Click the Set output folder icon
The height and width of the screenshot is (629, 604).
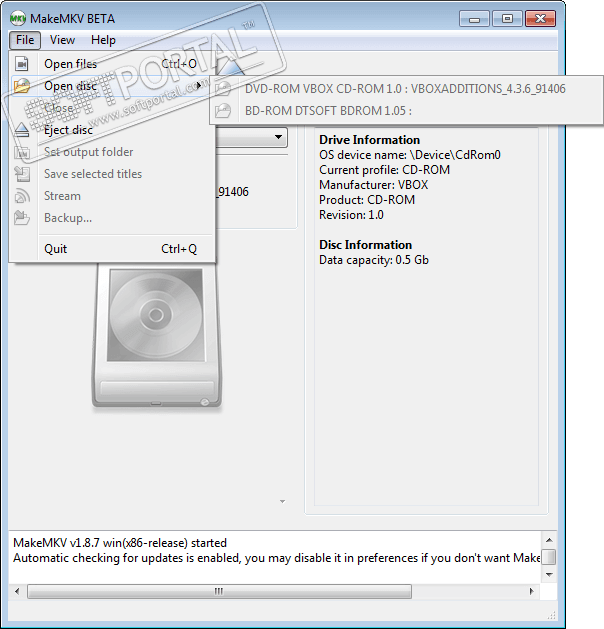click(x=22, y=152)
